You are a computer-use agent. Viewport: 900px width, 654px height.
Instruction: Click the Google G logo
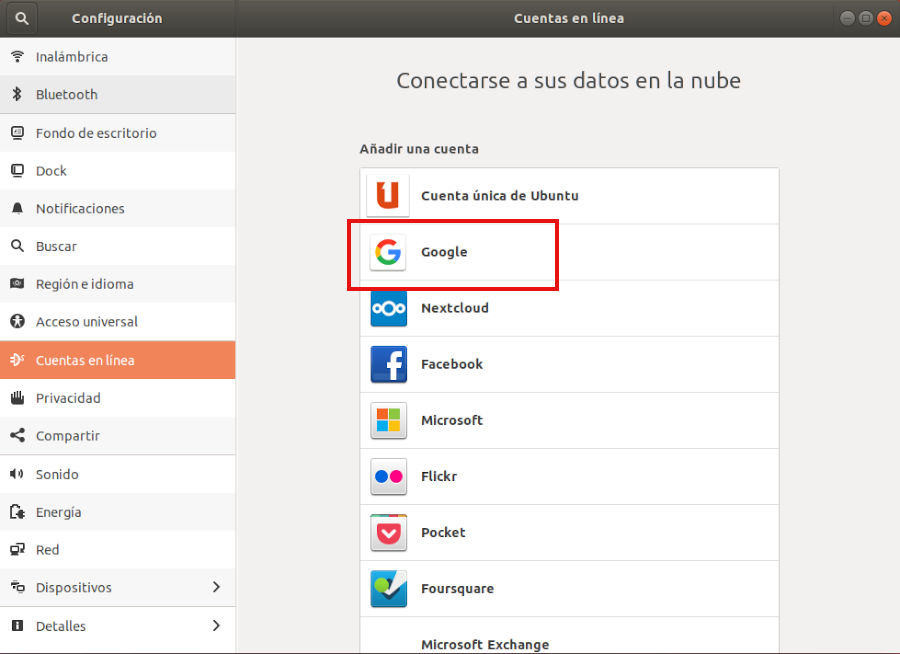pyautogui.click(x=388, y=252)
